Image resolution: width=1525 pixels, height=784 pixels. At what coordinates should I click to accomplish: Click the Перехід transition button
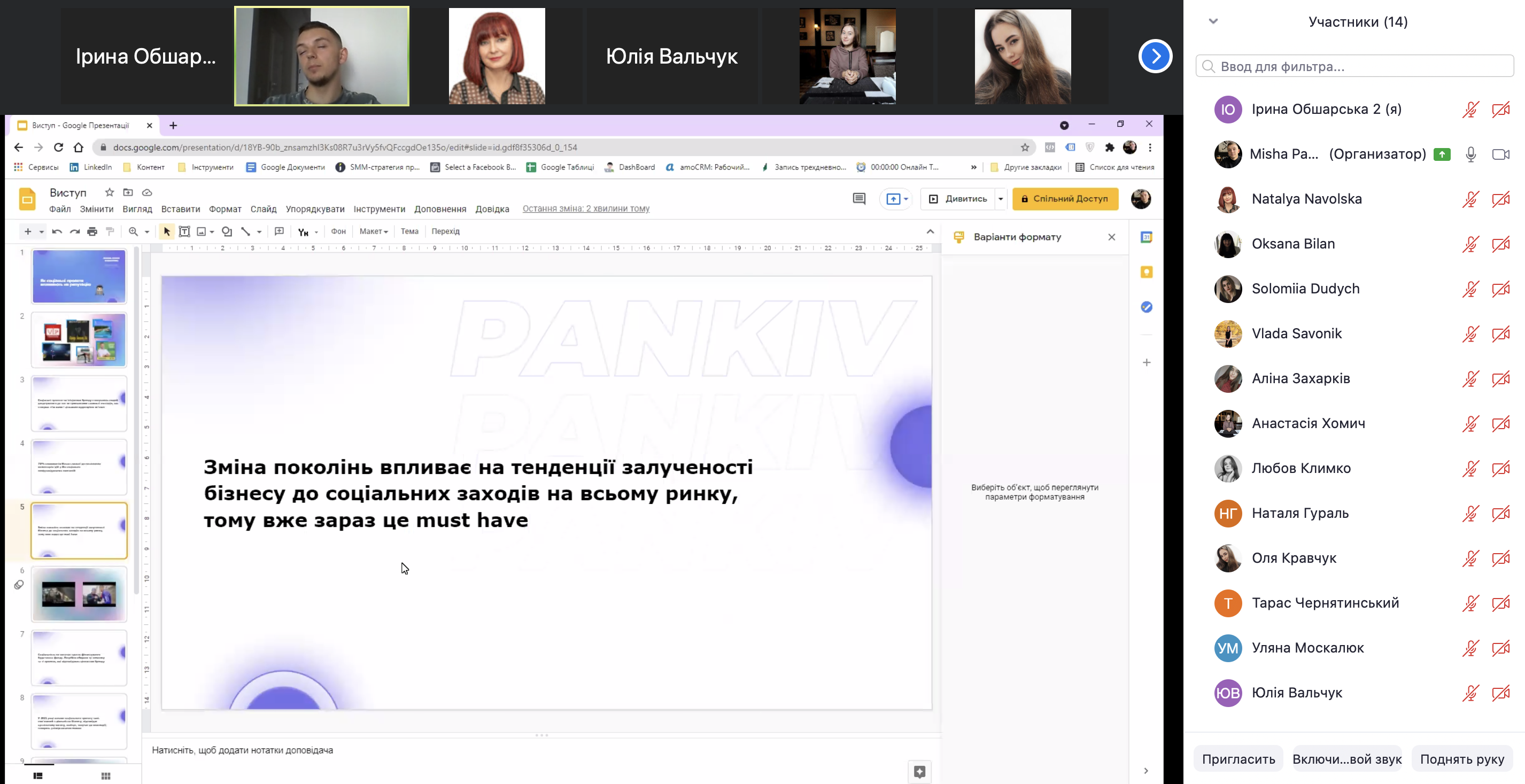[446, 231]
